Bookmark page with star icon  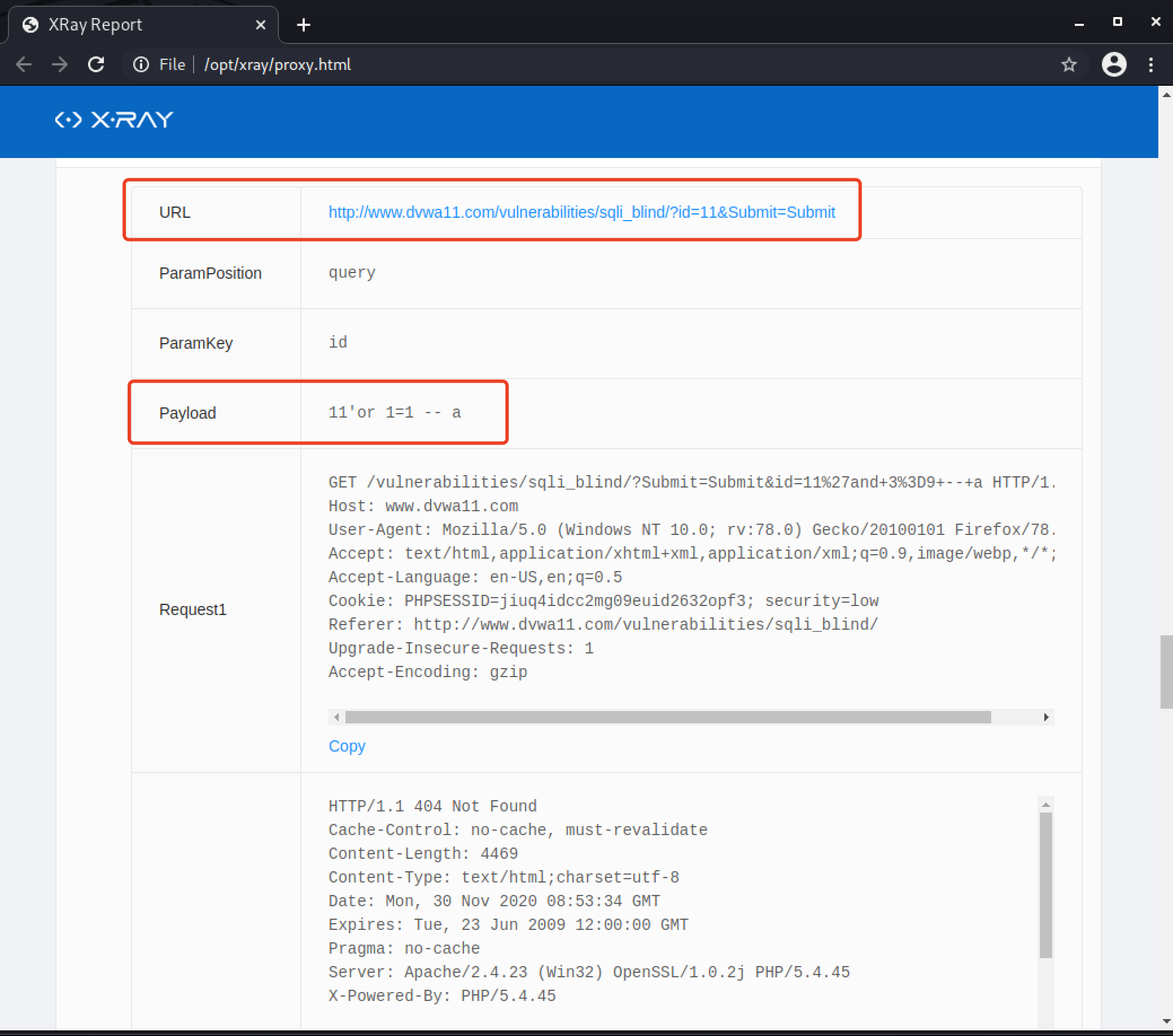(x=1069, y=64)
